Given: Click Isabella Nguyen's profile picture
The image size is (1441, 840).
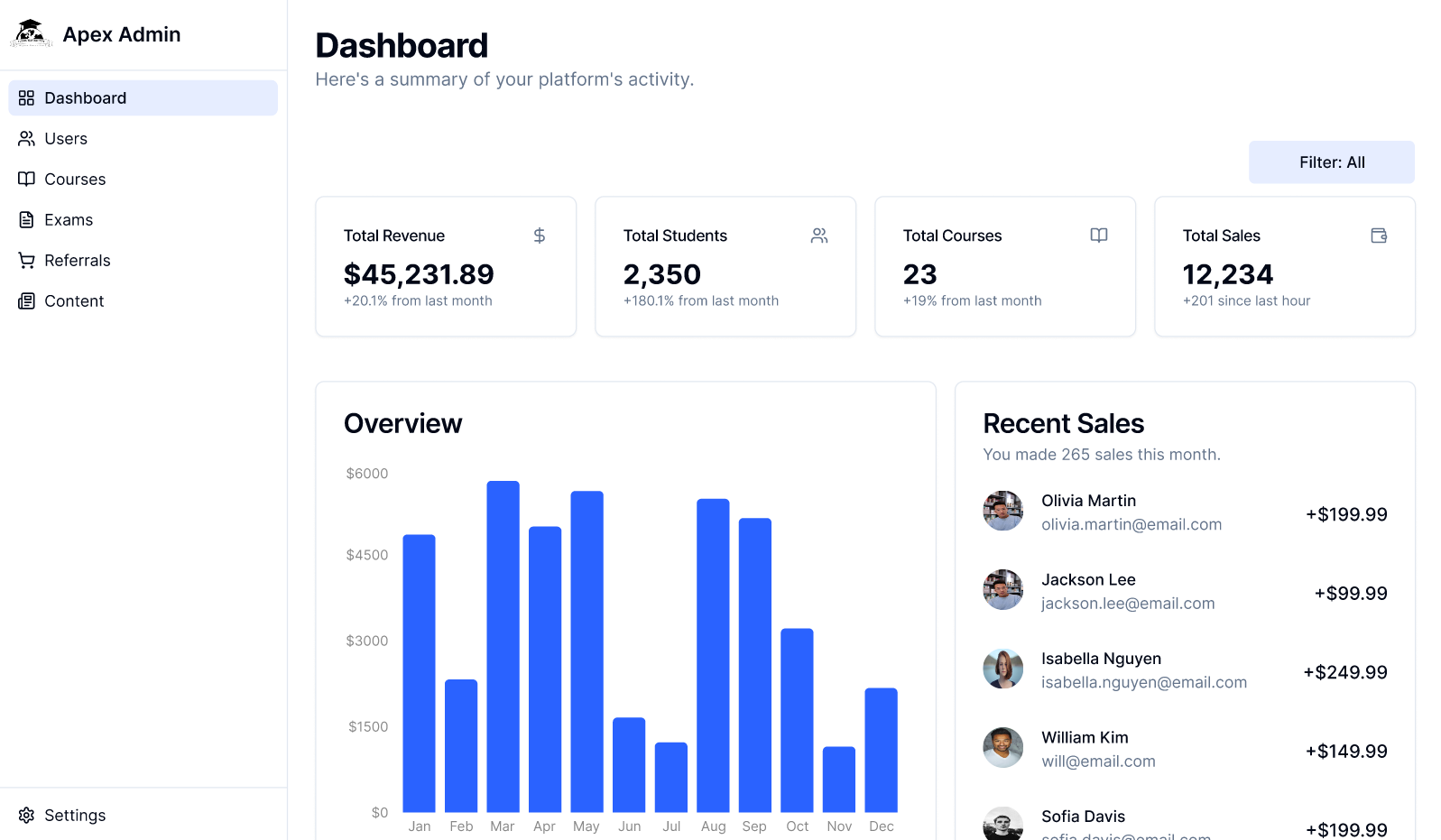Looking at the screenshot, I should 1003,669.
